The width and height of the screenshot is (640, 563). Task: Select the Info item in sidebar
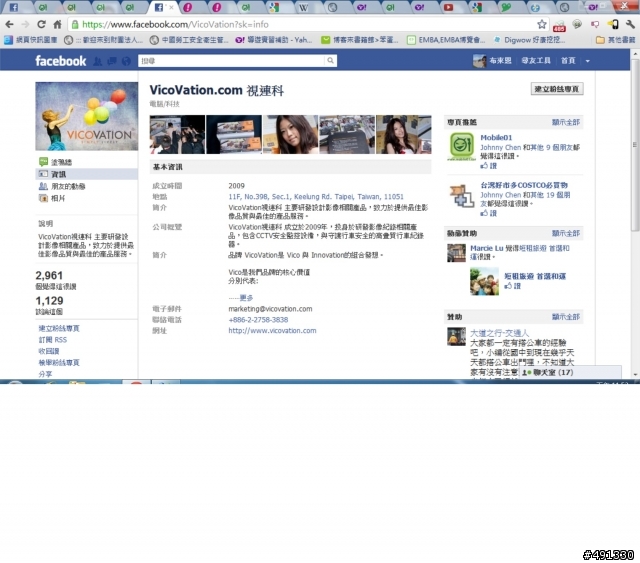click(x=86, y=174)
